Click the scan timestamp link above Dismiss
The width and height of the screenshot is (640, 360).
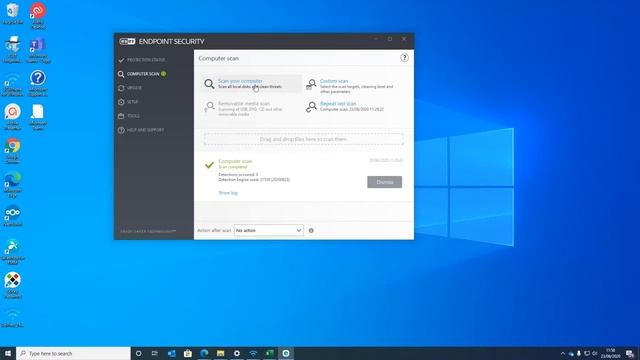pos(386,160)
